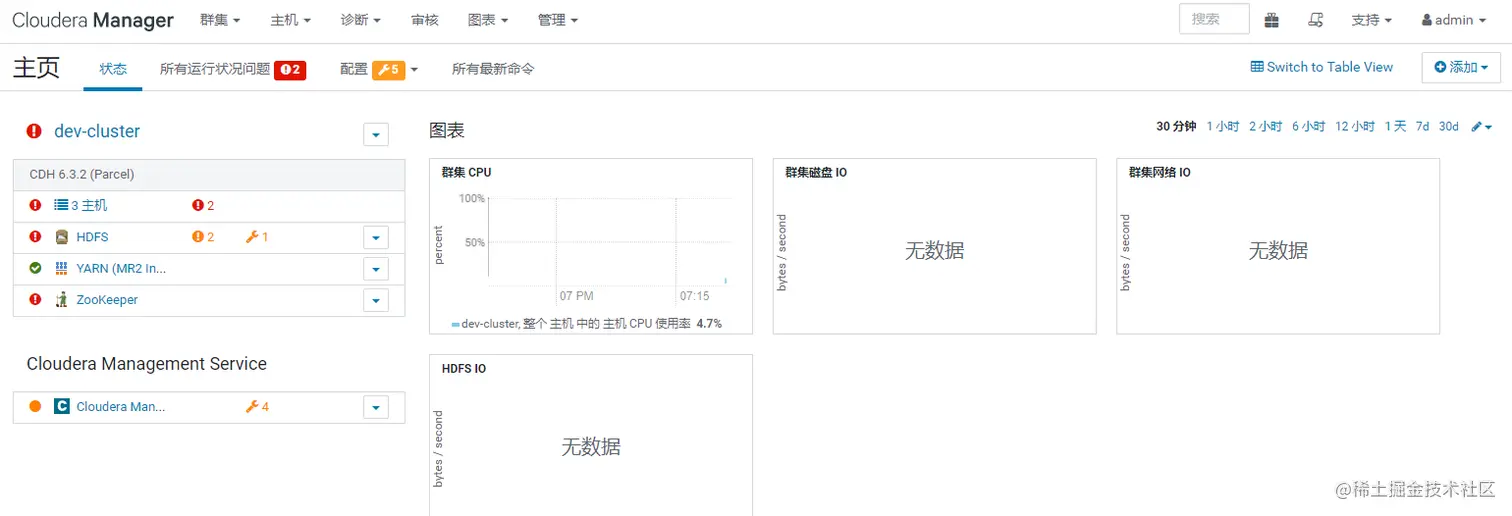The width and height of the screenshot is (1512, 516).
Task: Click the dev-cluster red health alert icon
Action: [x=34, y=131]
